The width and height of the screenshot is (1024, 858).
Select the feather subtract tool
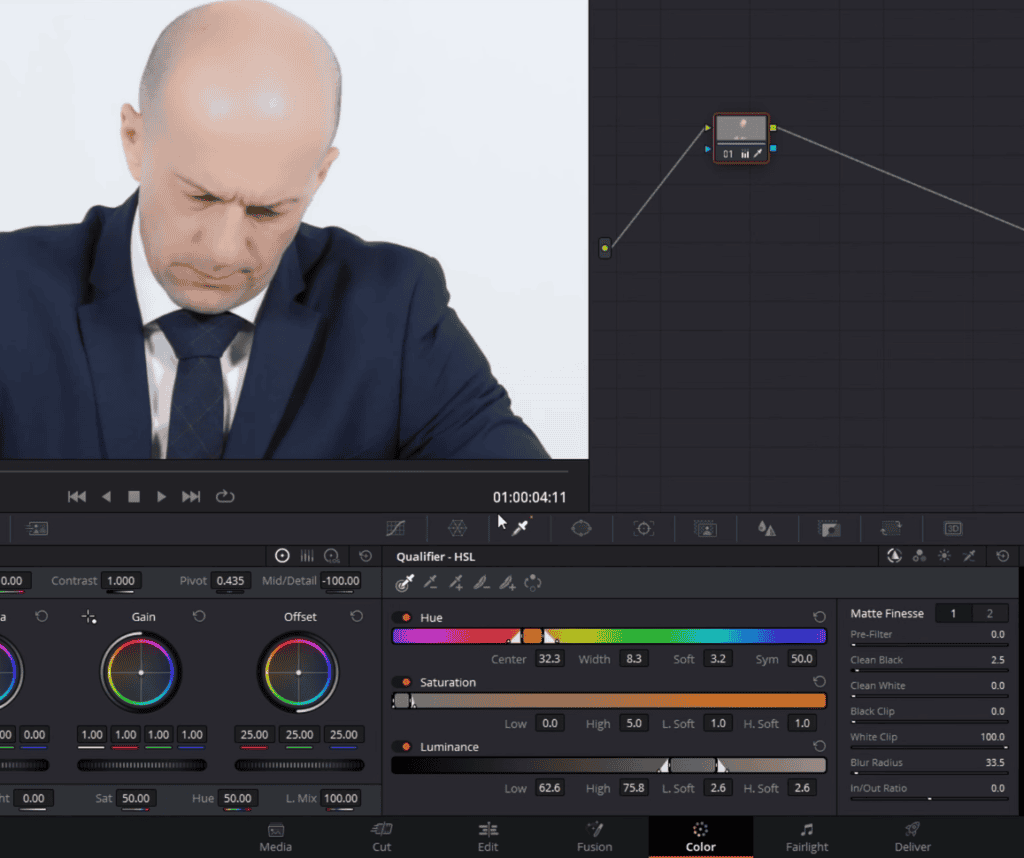(481, 582)
